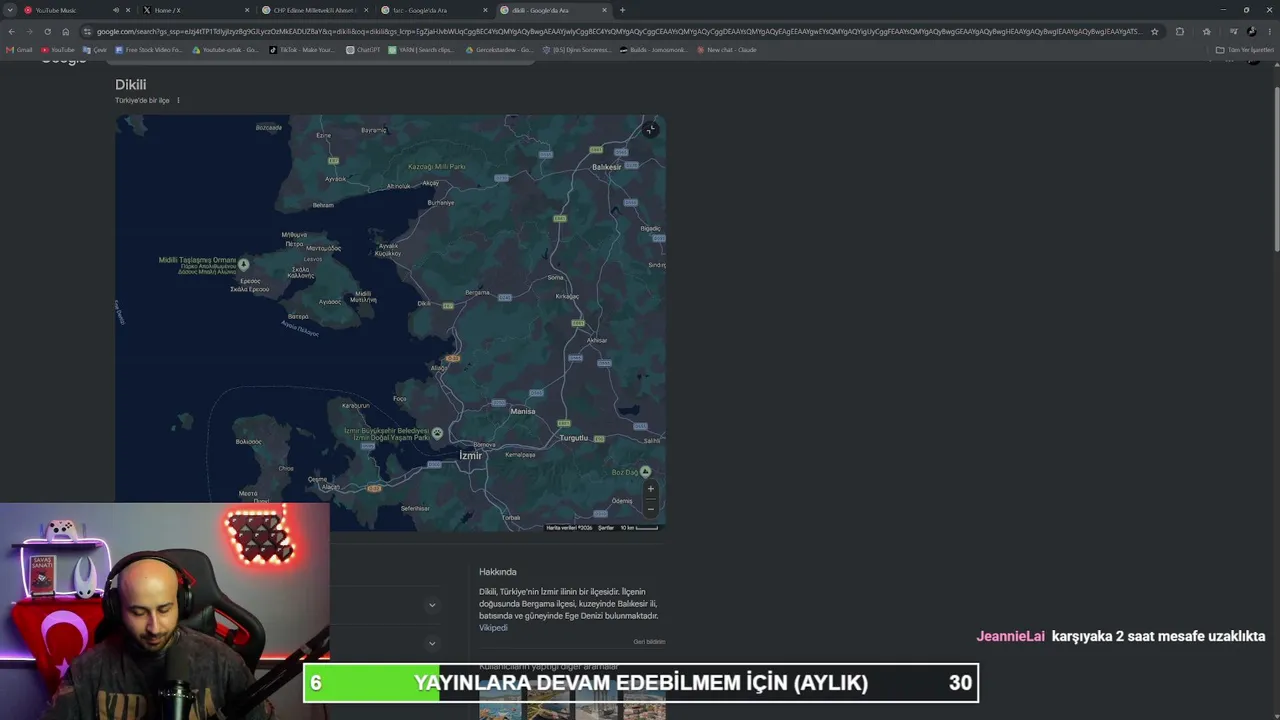Image resolution: width=1280 pixels, height=720 pixels.
Task: Open the YouTube bookmark
Action: pyautogui.click(x=58, y=50)
